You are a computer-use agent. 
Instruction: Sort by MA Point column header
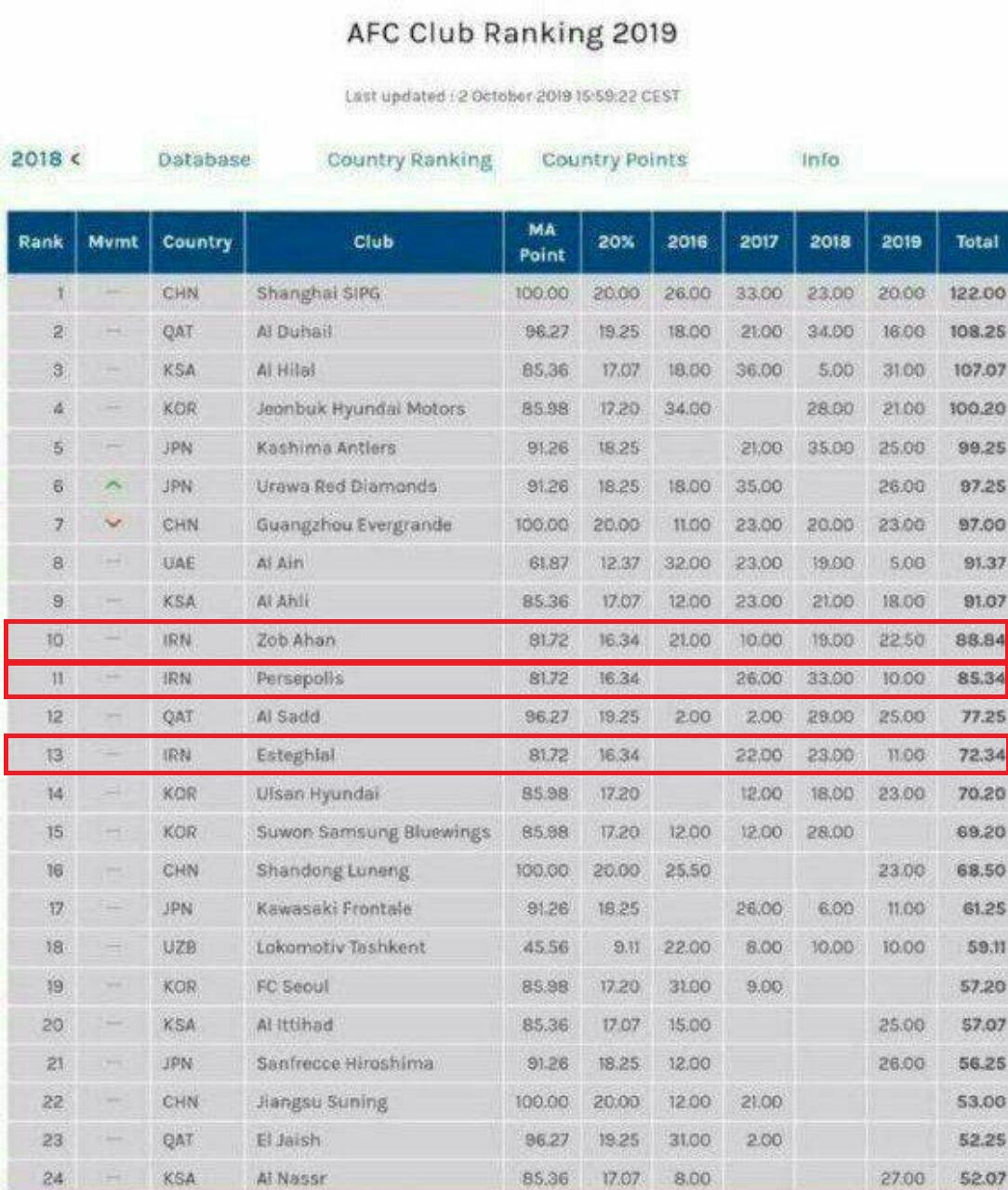(541, 242)
